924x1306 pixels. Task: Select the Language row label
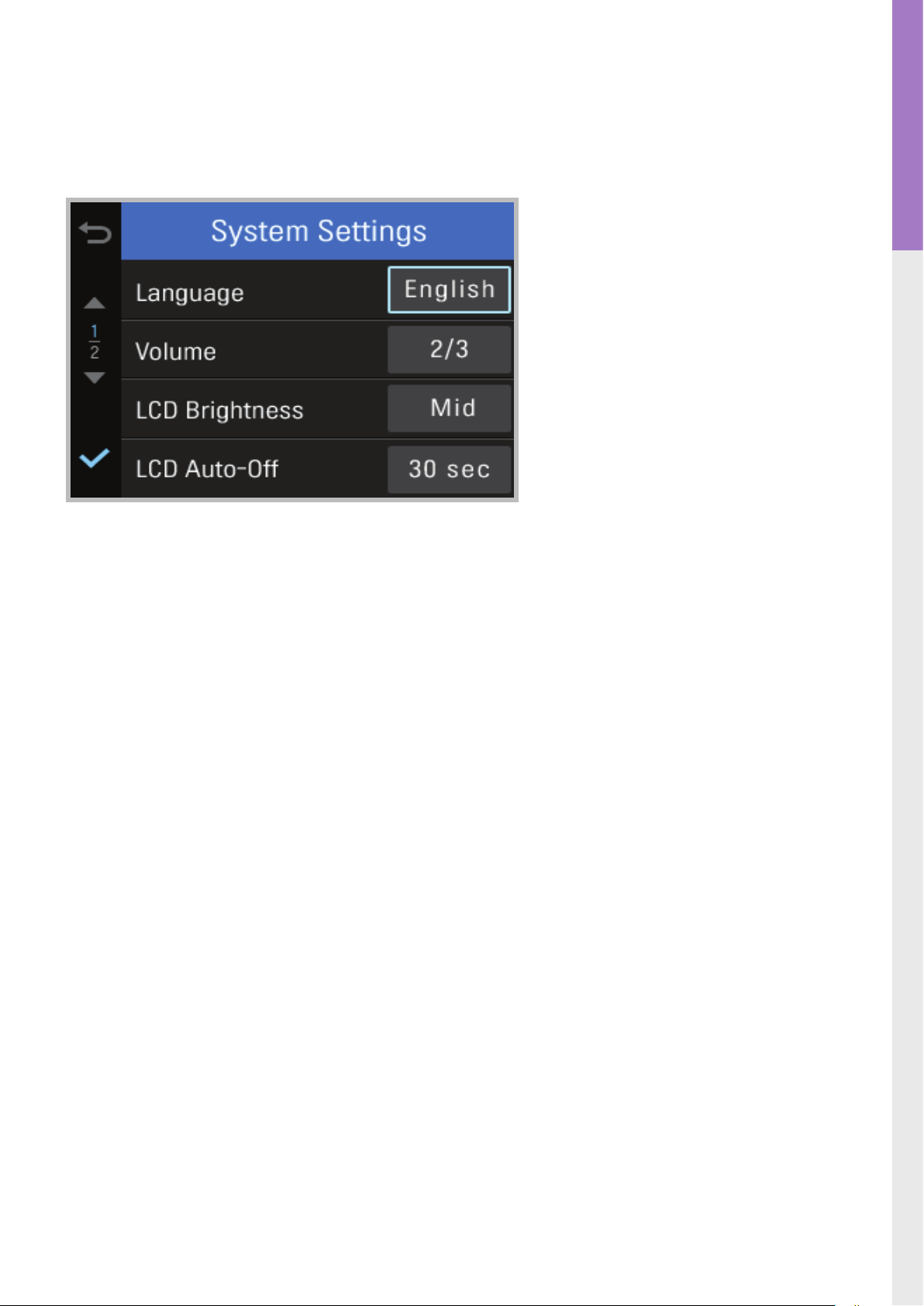pyautogui.click(x=190, y=294)
